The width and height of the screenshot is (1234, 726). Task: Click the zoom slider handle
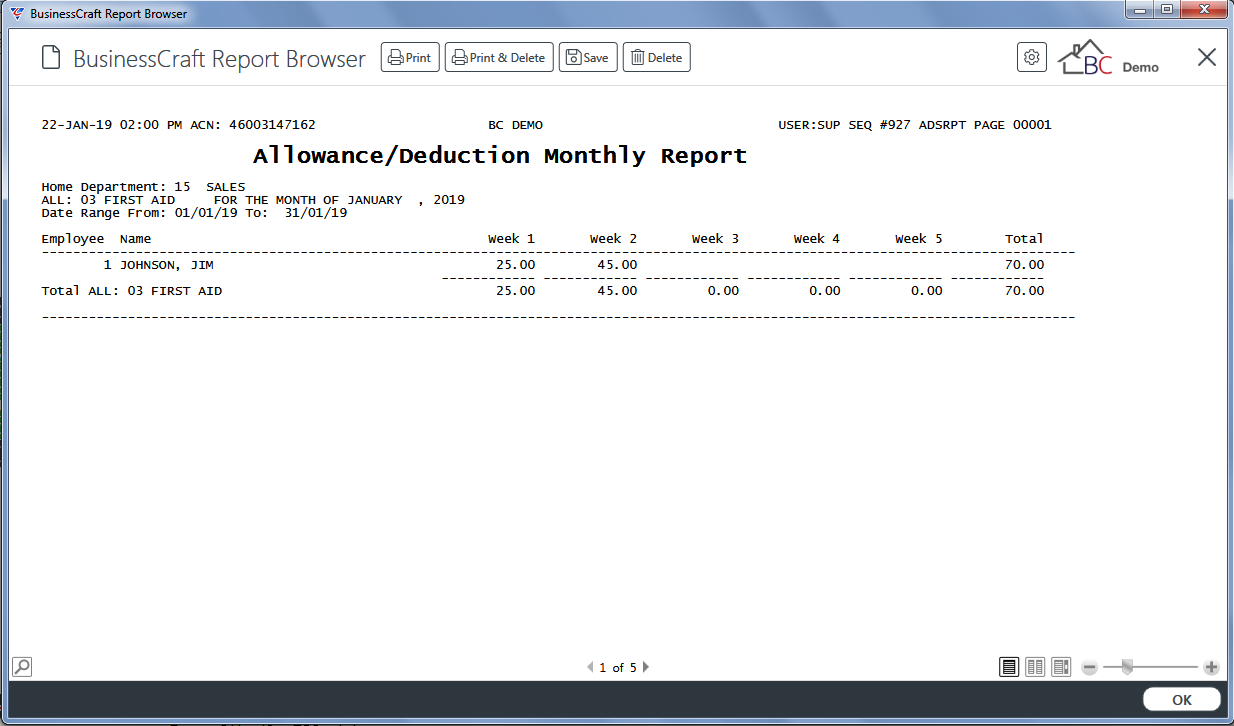click(1127, 667)
